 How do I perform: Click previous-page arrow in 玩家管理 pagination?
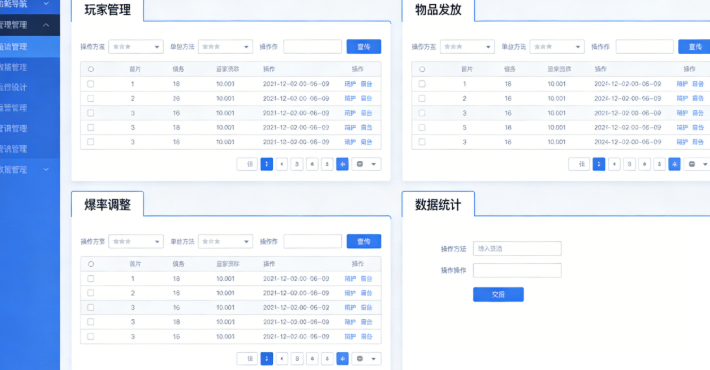tap(282, 164)
